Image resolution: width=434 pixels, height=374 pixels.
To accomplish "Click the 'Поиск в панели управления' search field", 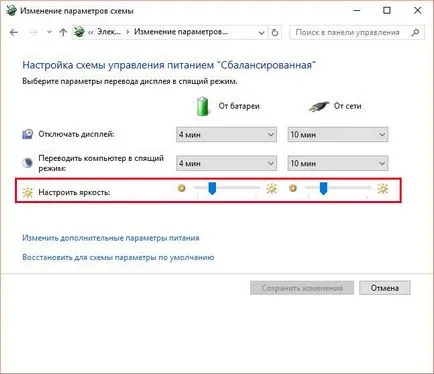I will pyautogui.click(x=357, y=33).
